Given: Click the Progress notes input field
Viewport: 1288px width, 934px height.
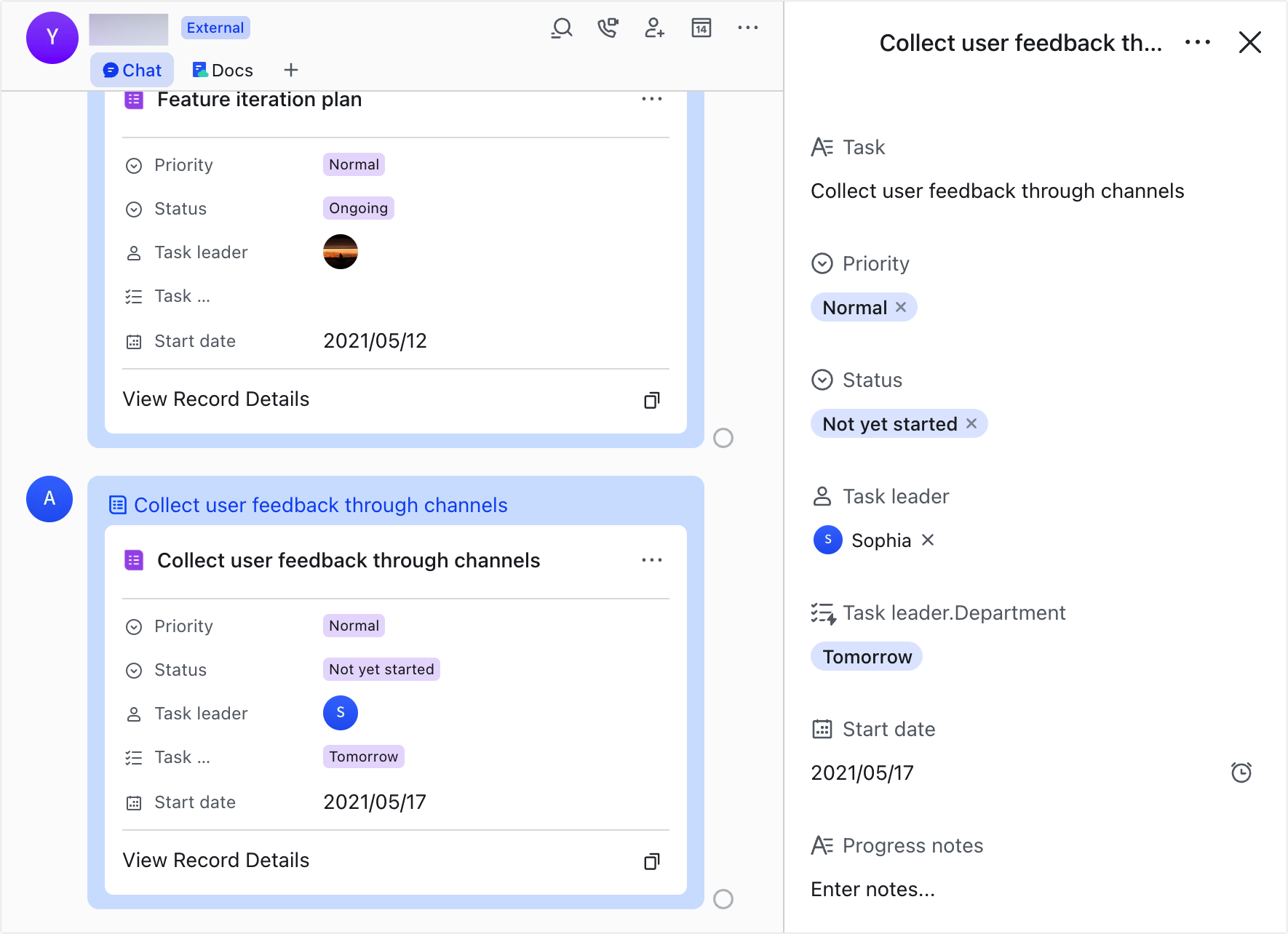Looking at the screenshot, I should (872, 889).
